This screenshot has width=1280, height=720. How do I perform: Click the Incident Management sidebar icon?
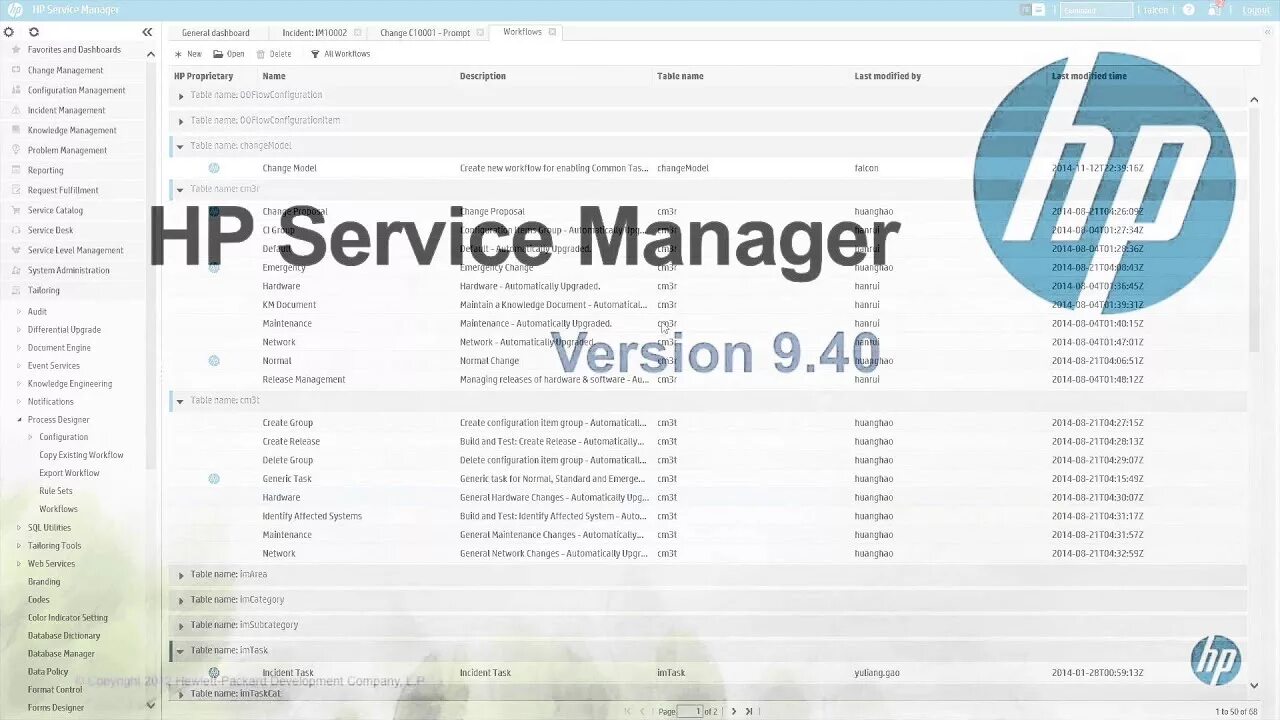[x=15, y=110]
